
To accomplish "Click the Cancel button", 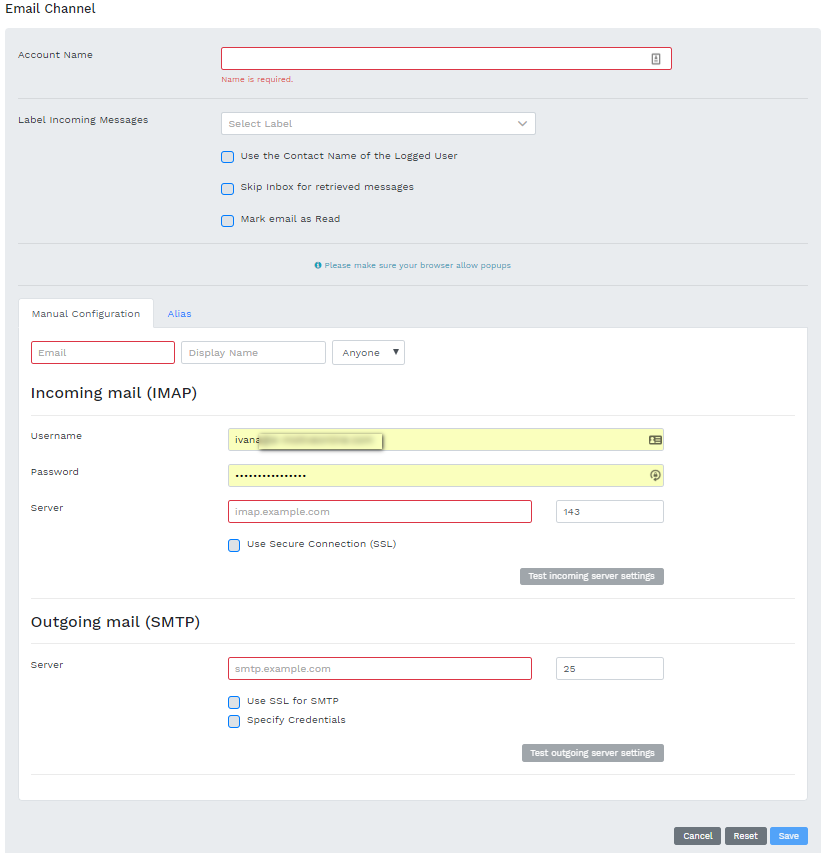I will pyautogui.click(x=697, y=836).
